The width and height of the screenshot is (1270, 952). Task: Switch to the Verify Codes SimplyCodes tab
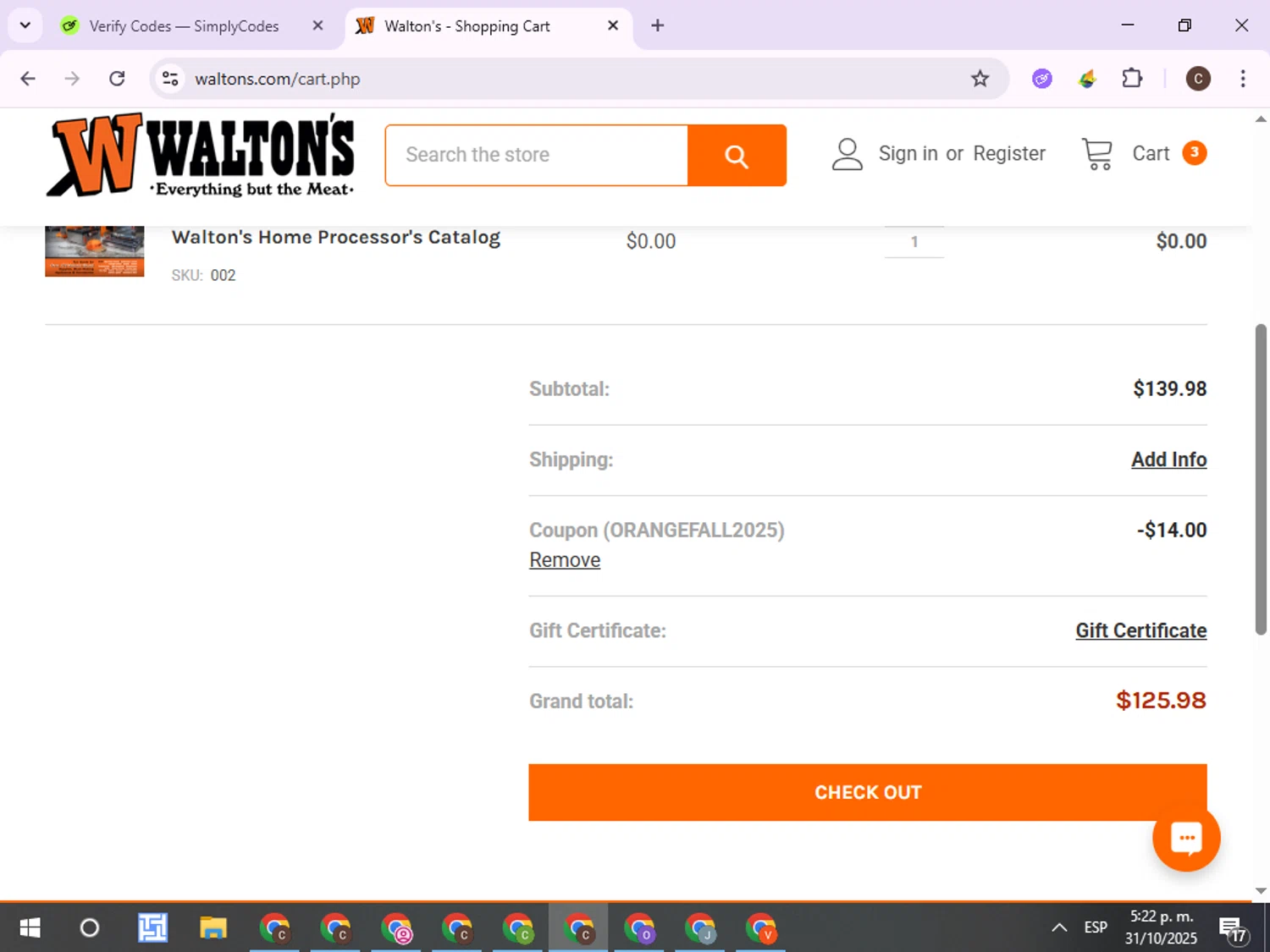[x=184, y=26]
